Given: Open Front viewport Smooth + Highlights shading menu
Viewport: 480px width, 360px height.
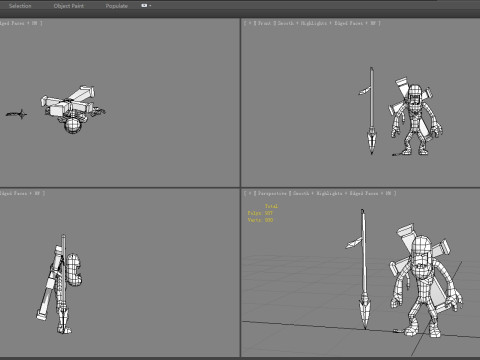Looking at the screenshot, I should pyautogui.click(x=302, y=23).
